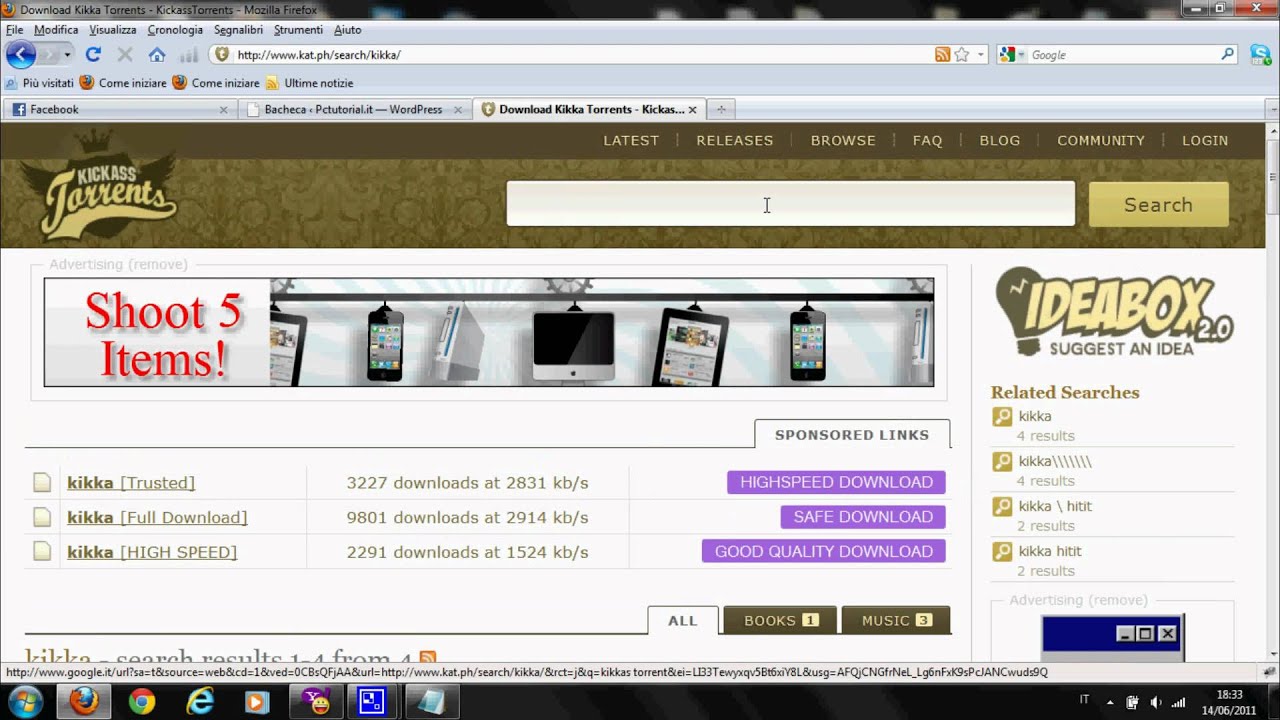Open the kikka [Full Download] link
The height and width of the screenshot is (720, 1280).
tap(157, 517)
